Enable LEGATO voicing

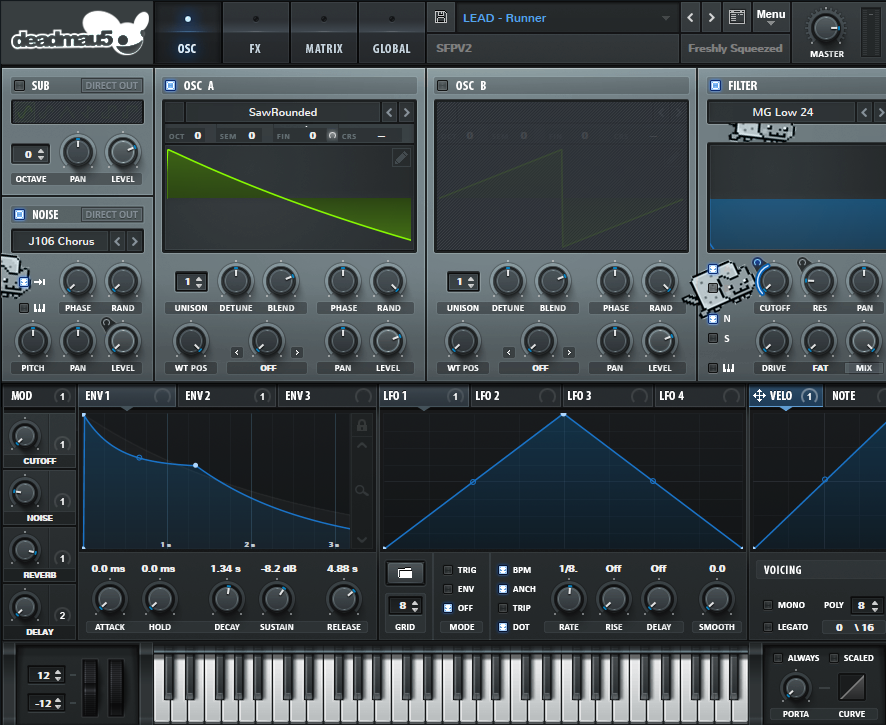click(x=768, y=627)
